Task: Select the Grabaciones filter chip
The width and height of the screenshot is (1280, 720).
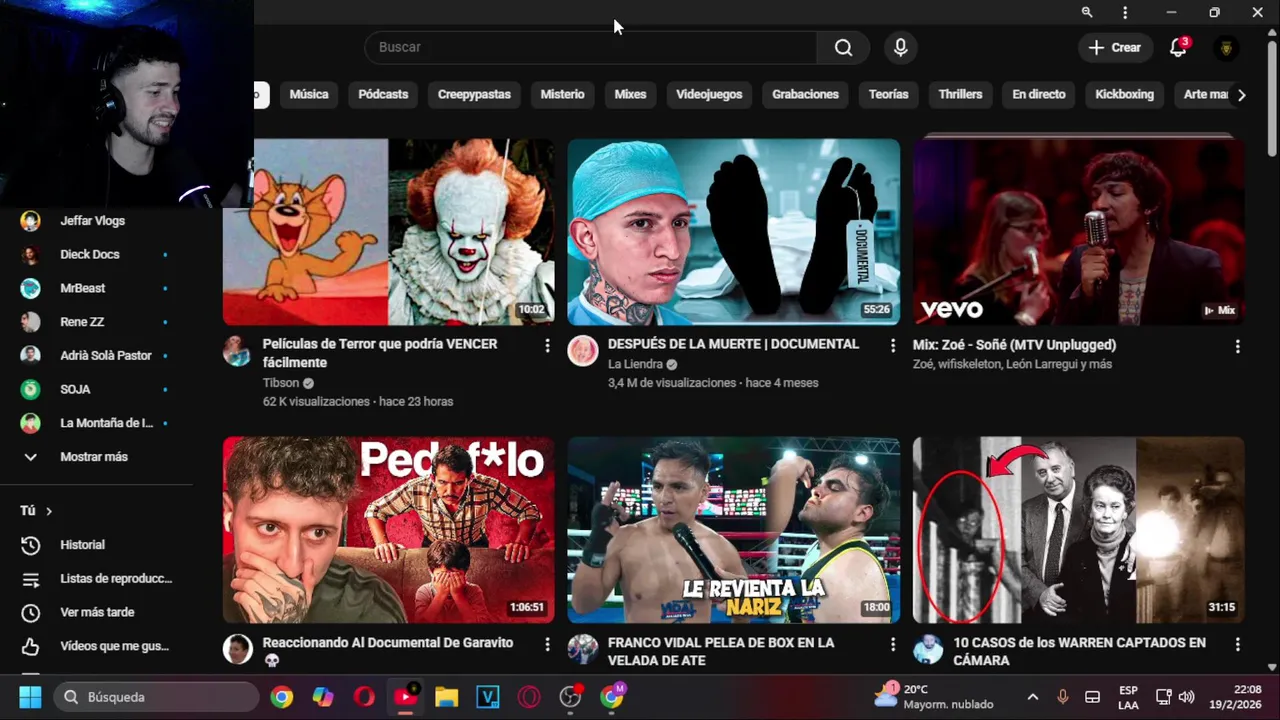Action: click(x=805, y=94)
